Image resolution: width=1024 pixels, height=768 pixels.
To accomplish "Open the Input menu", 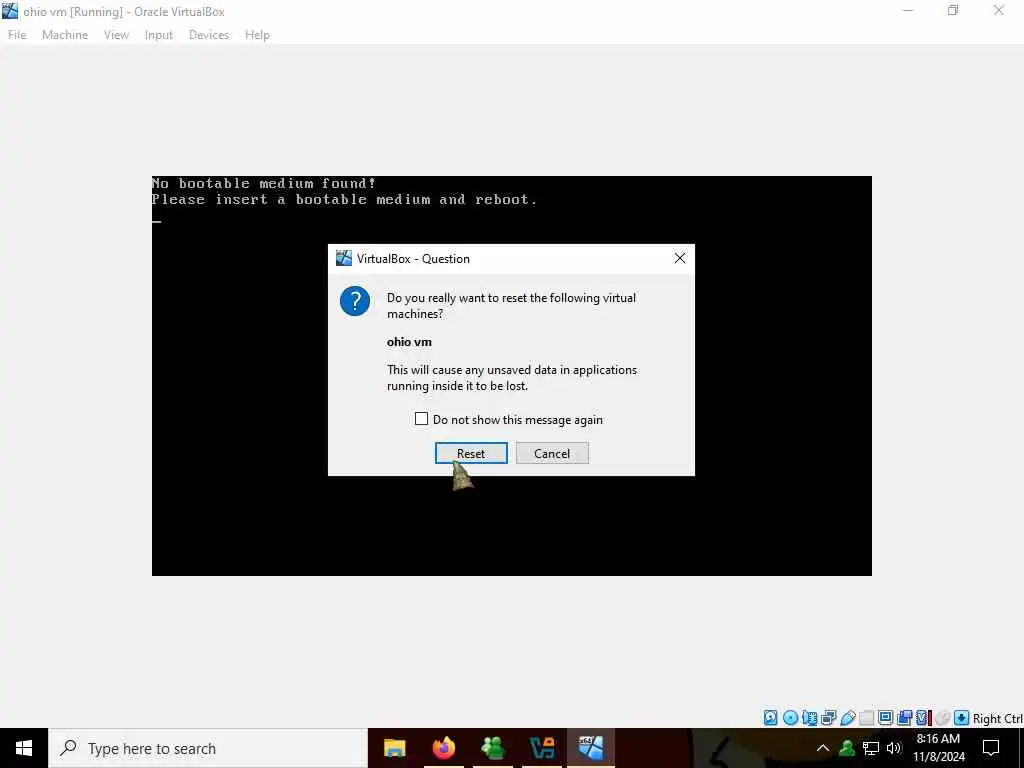I will pos(159,35).
